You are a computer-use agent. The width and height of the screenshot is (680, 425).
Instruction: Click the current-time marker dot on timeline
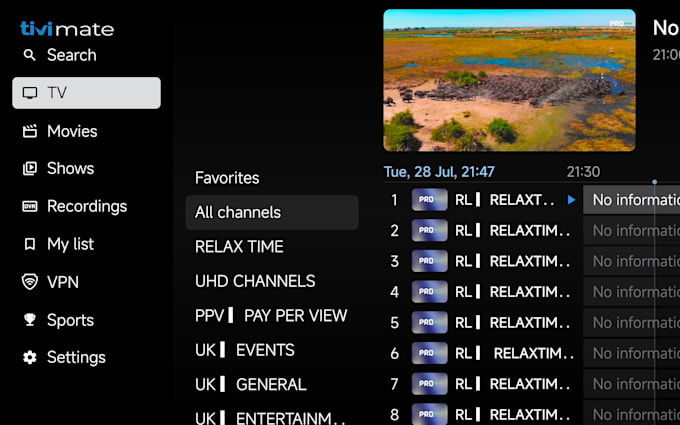coord(654,182)
